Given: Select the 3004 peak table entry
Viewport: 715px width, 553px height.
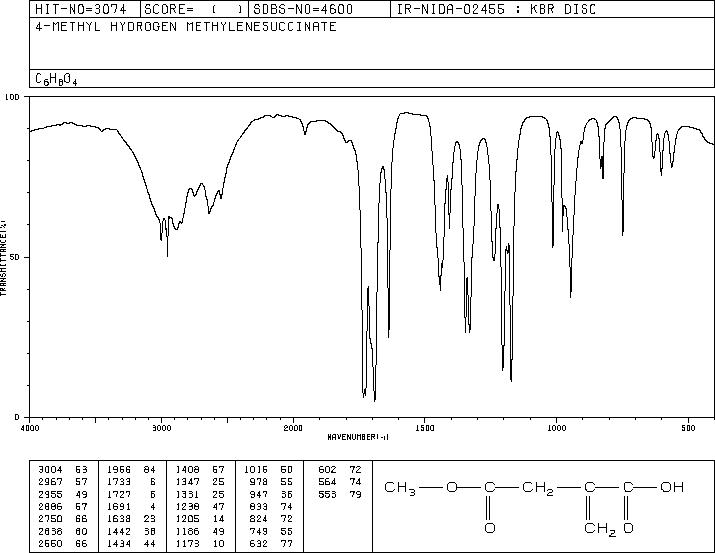Looking at the screenshot, I should pyautogui.click(x=62, y=469).
